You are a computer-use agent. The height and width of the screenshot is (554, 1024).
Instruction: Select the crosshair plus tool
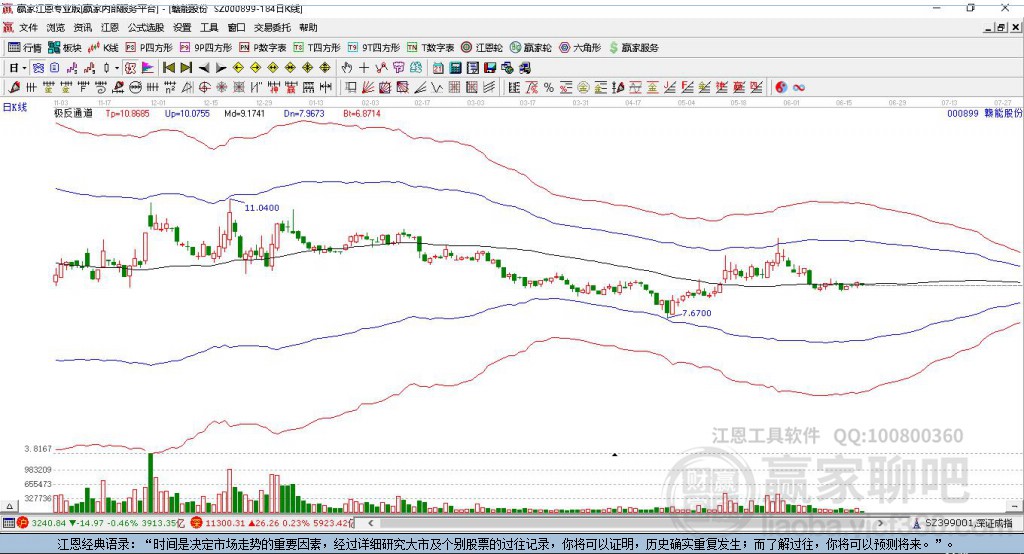(x=364, y=68)
